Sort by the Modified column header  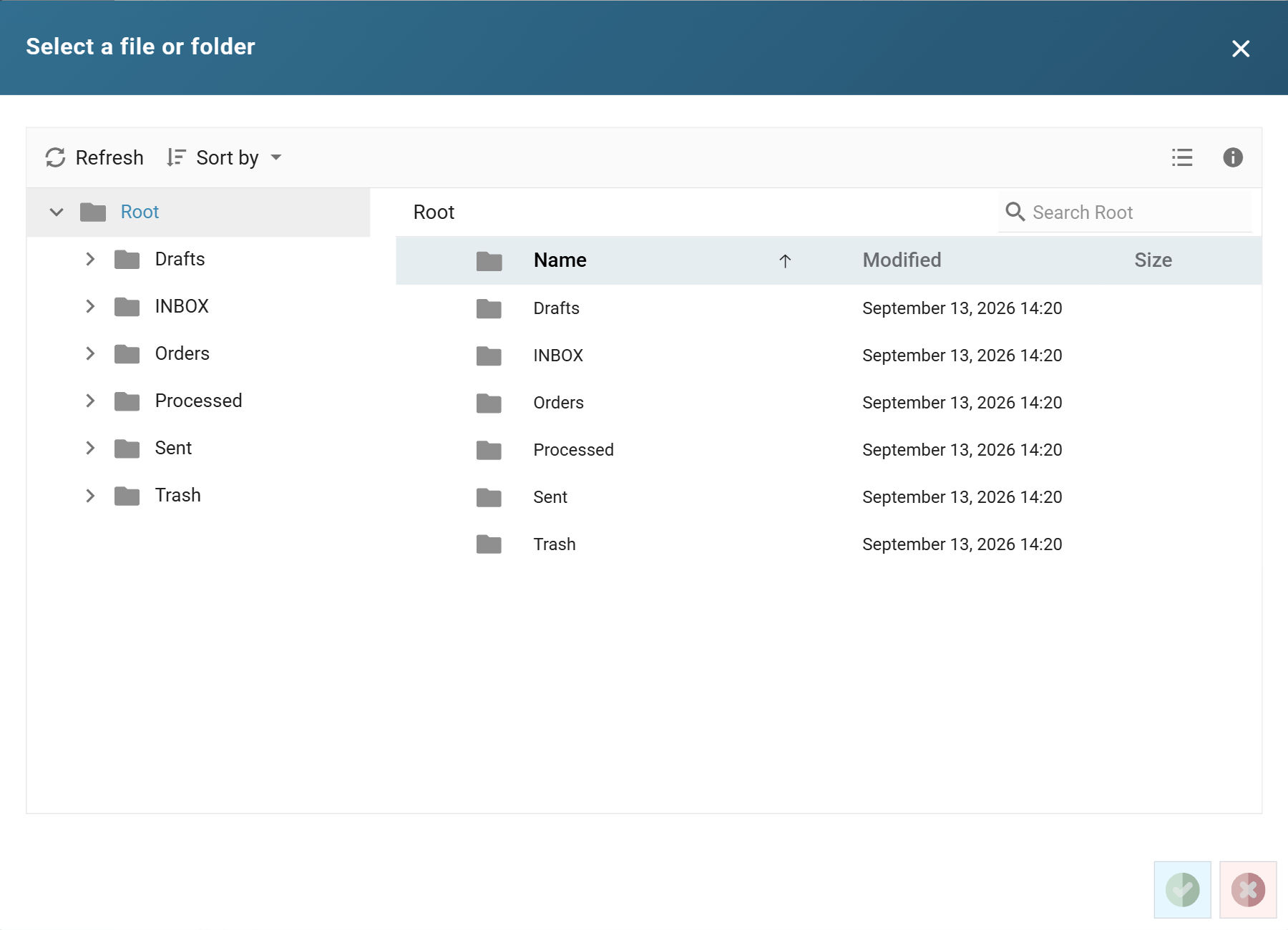[902, 260]
